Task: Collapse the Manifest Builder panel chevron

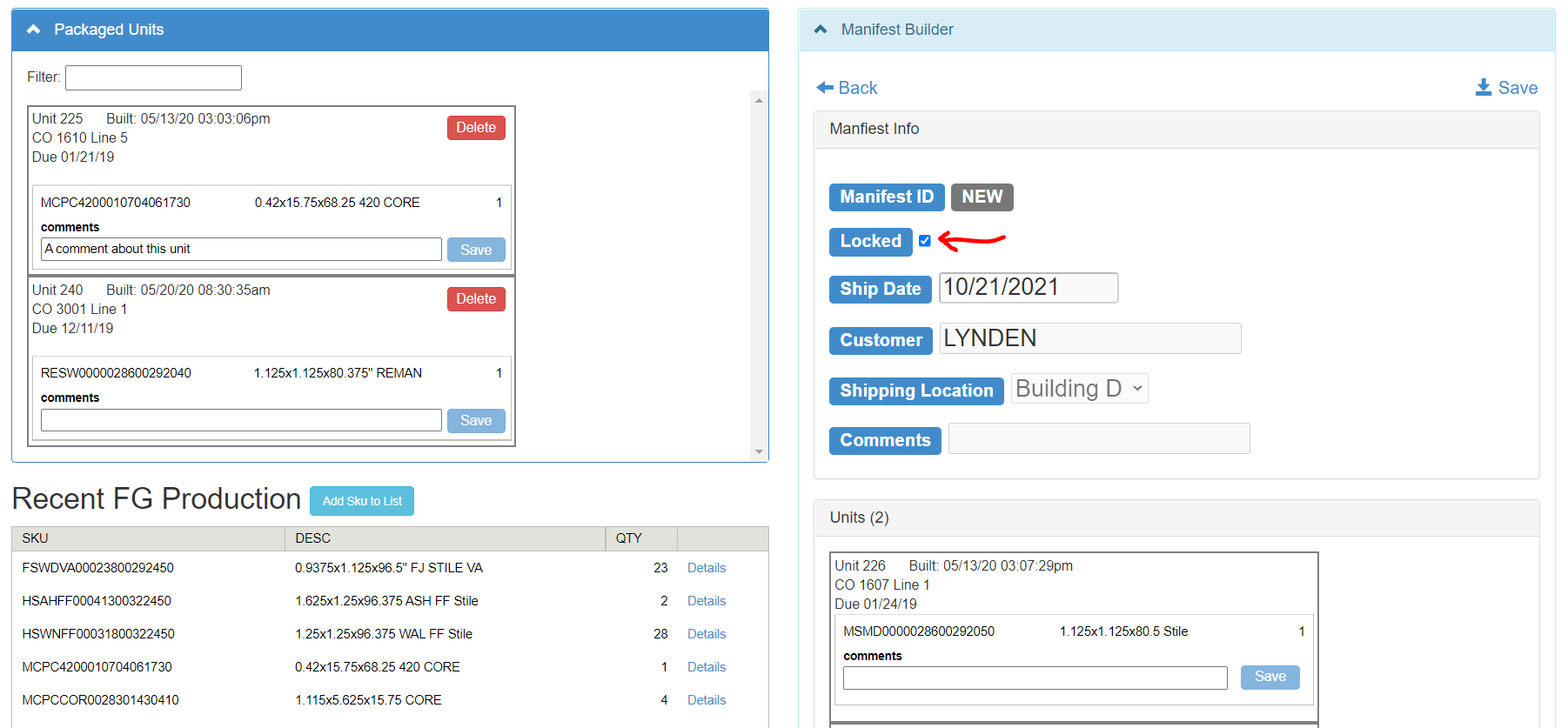Action: tap(821, 30)
